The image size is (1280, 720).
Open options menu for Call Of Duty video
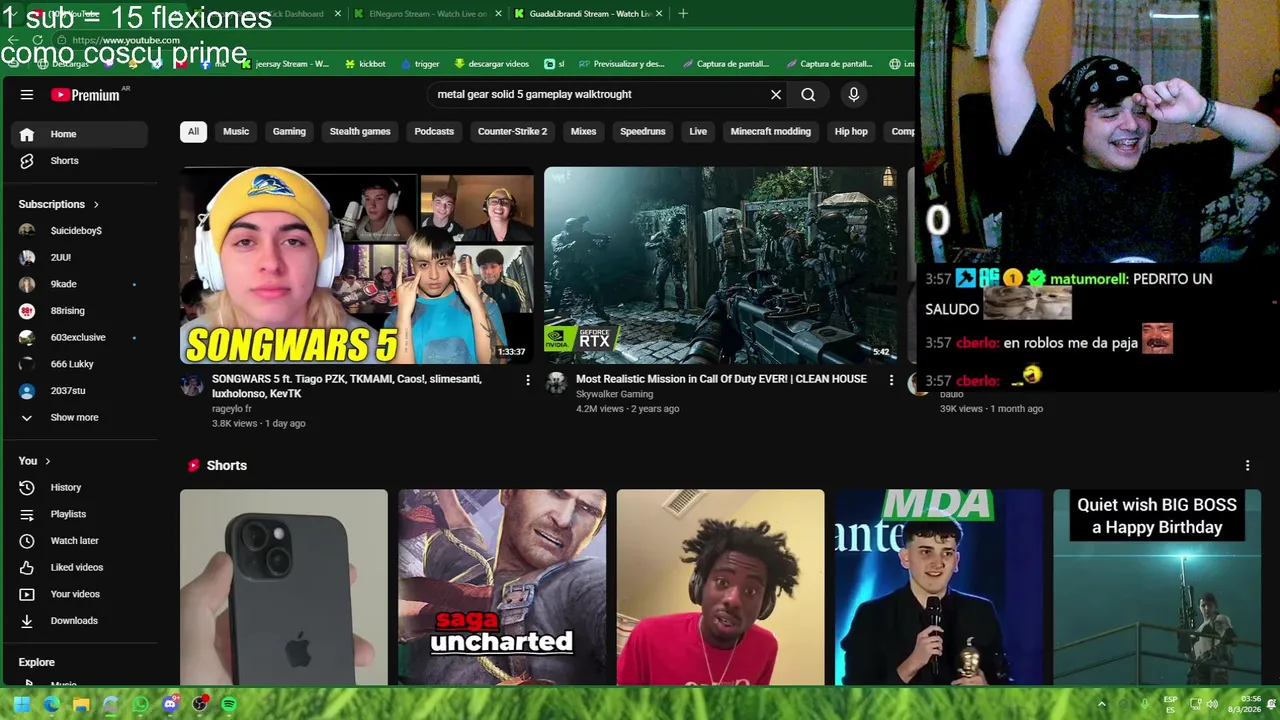point(891,380)
